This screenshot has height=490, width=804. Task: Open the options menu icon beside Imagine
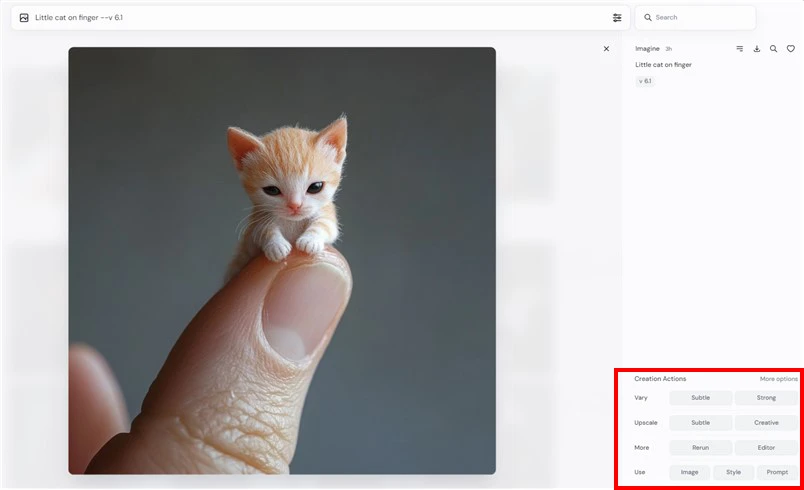point(739,49)
